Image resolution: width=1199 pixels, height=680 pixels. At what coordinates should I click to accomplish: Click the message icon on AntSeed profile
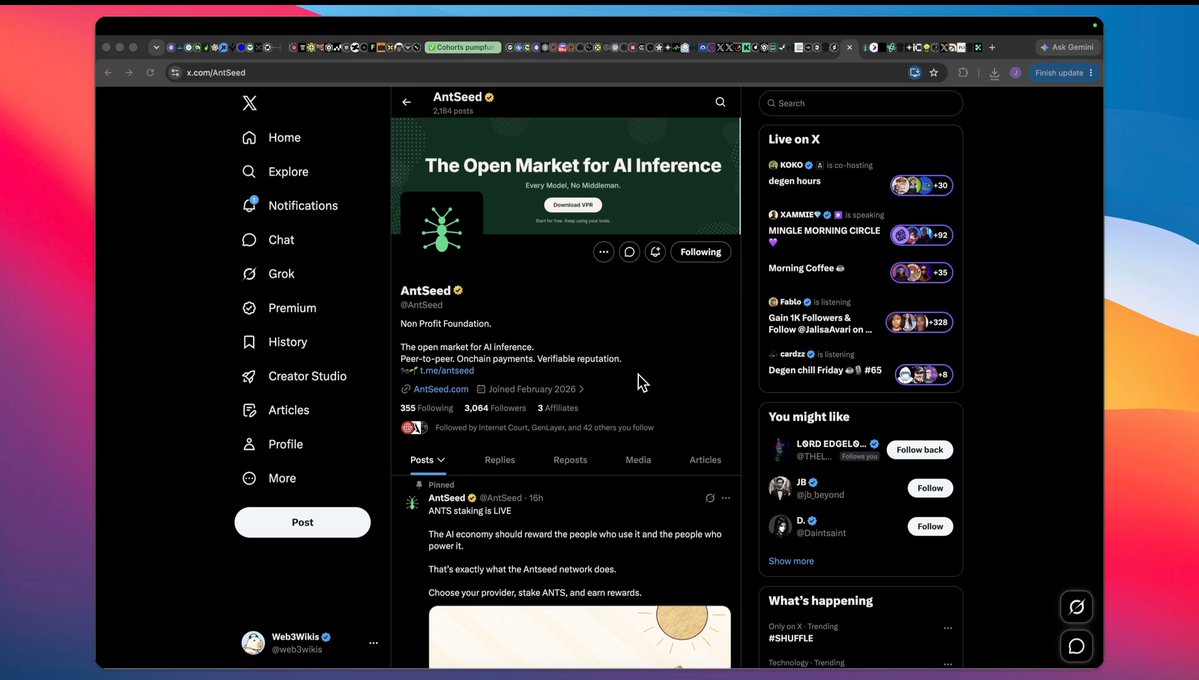[629, 252]
